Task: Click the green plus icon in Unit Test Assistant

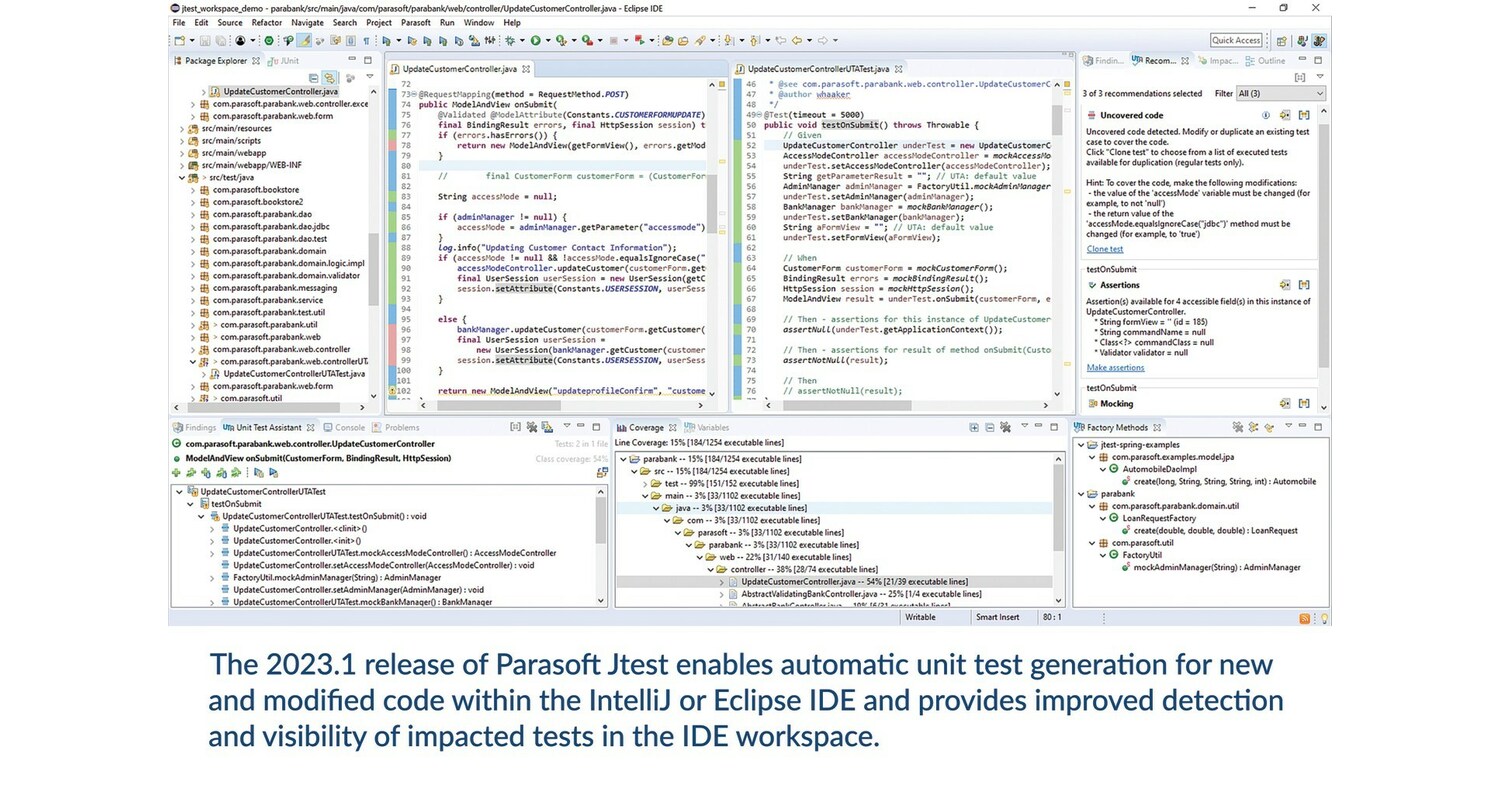Action: [x=177, y=473]
